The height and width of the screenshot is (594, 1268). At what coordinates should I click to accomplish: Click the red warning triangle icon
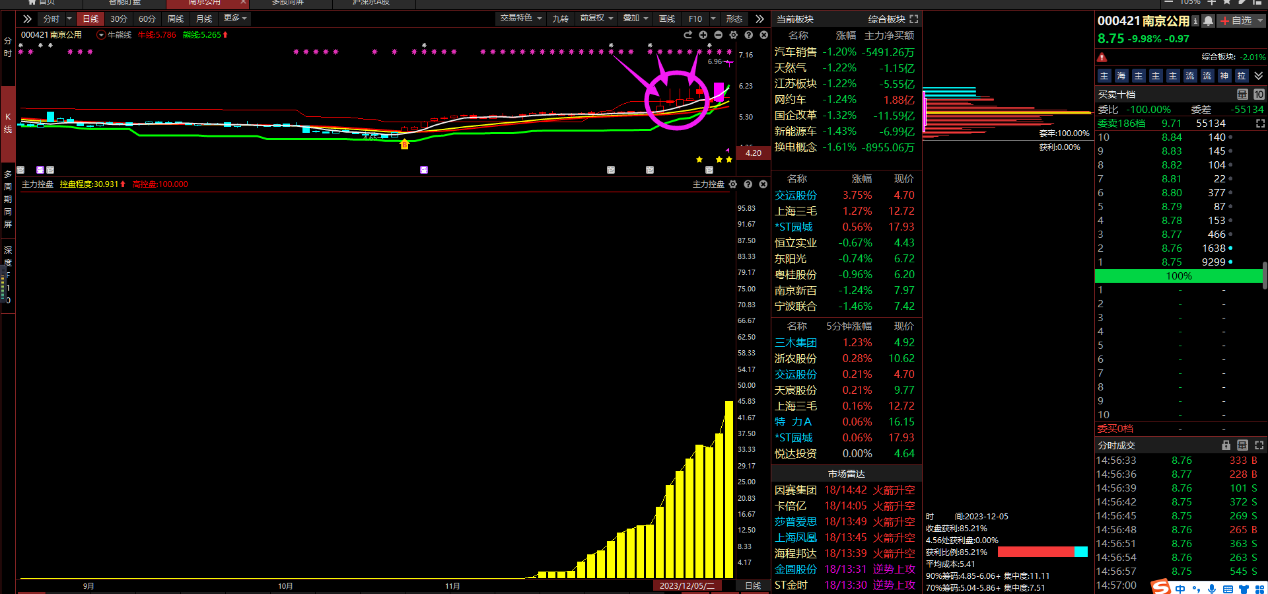[1103, 57]
